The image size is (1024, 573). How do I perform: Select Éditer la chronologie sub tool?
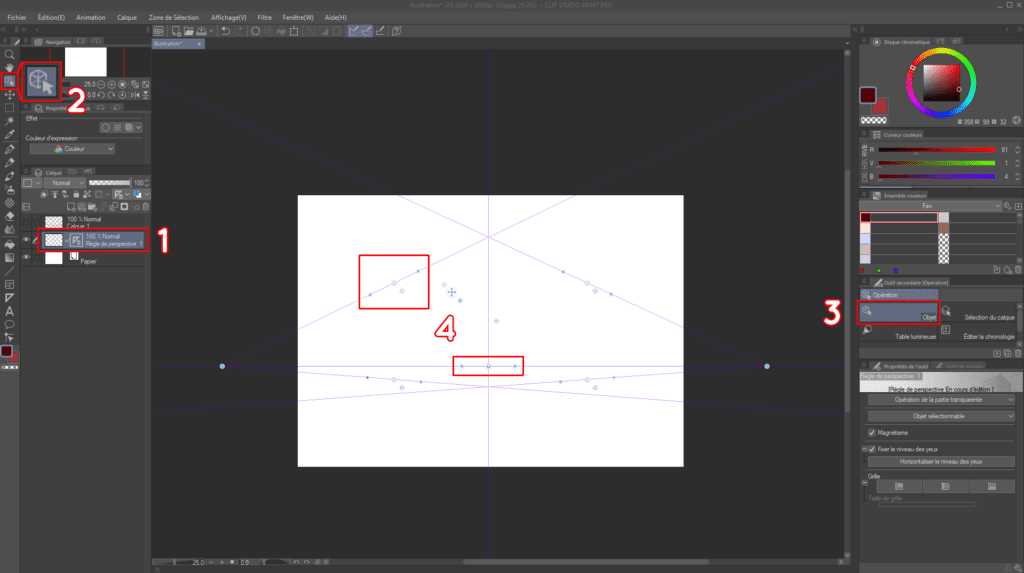point(978,332)
